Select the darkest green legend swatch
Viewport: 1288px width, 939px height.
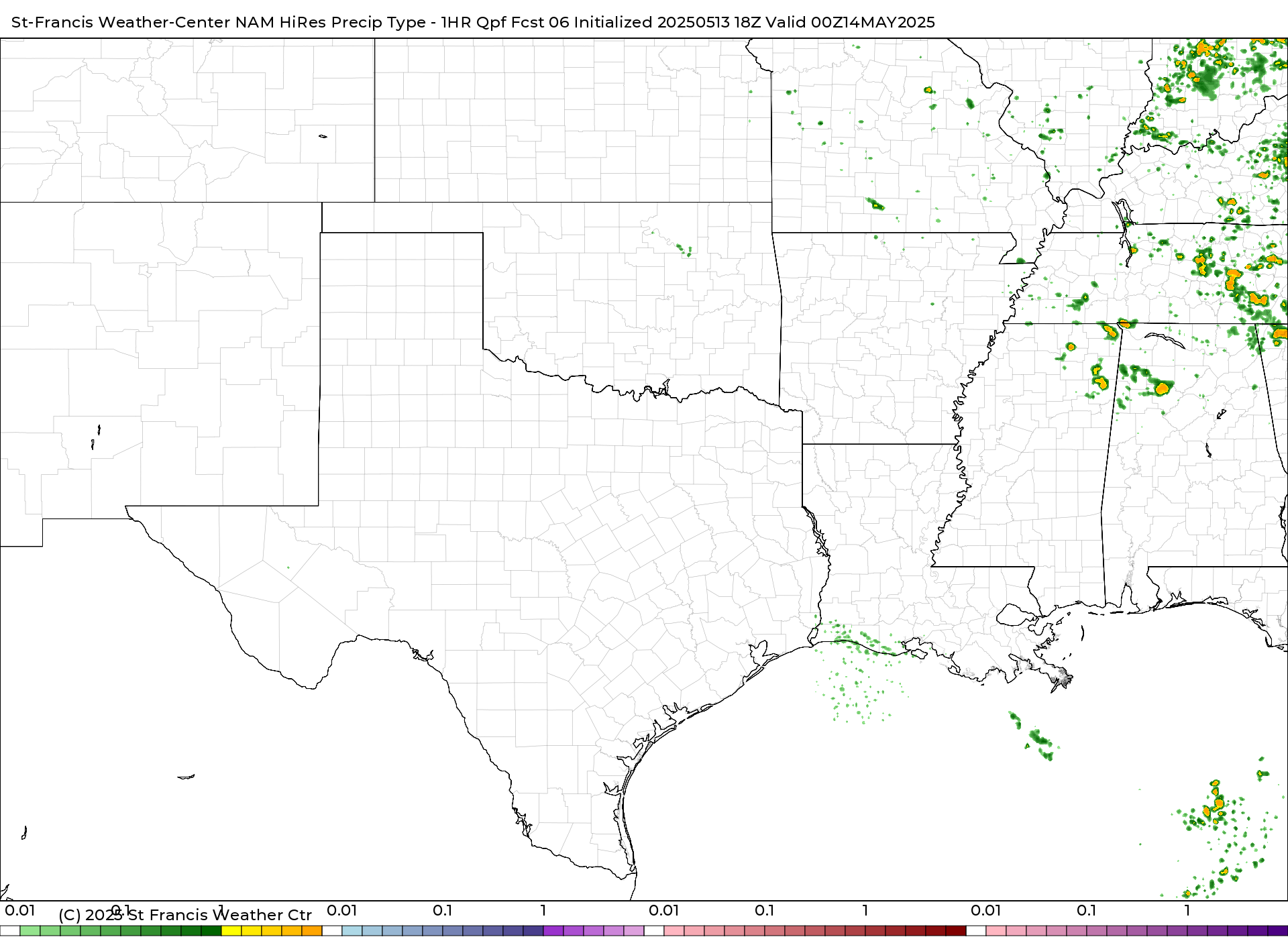pyautogui.click(x=211, y=931)
